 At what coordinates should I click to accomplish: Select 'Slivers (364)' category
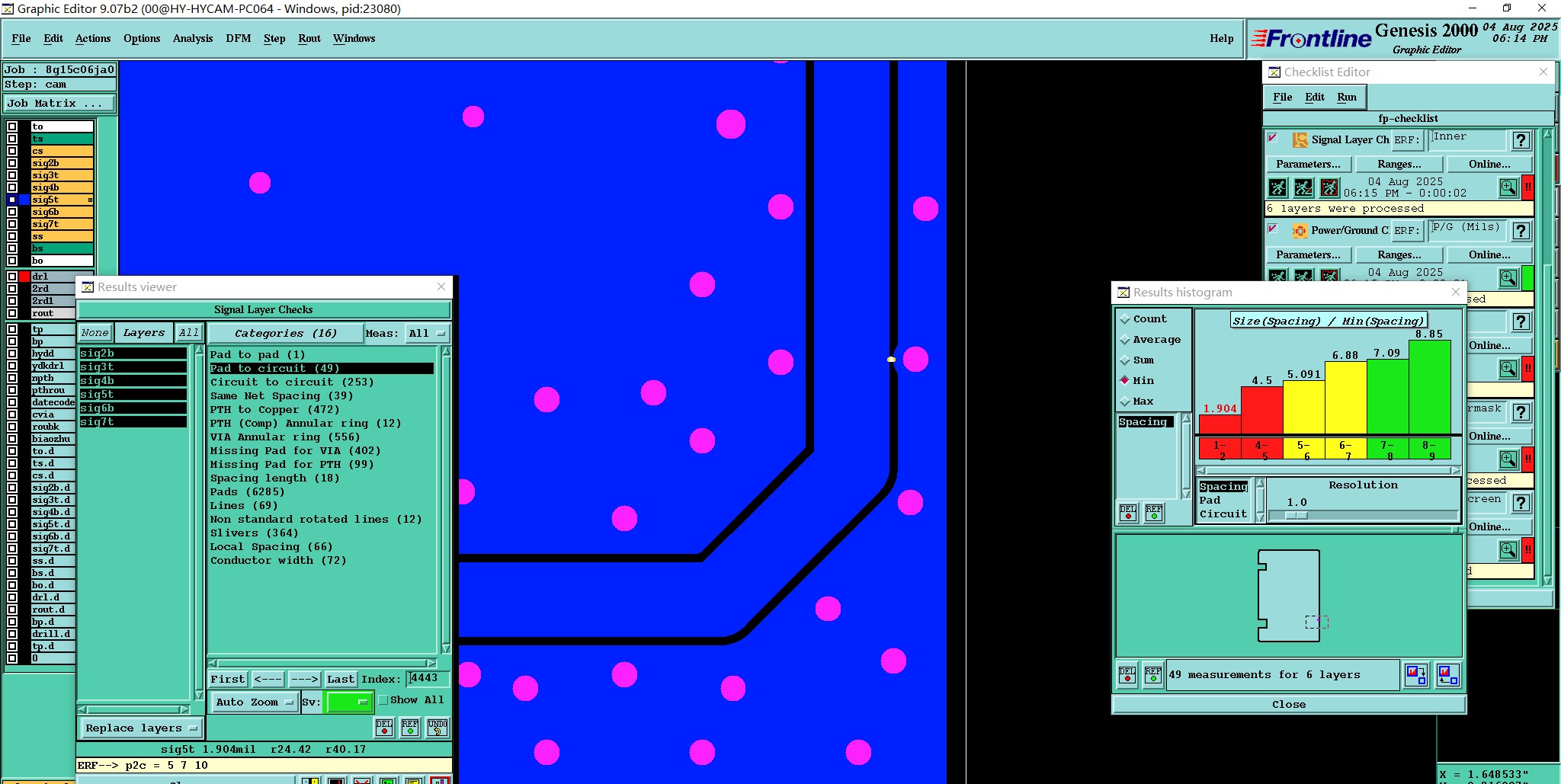[x=255, y=533]
